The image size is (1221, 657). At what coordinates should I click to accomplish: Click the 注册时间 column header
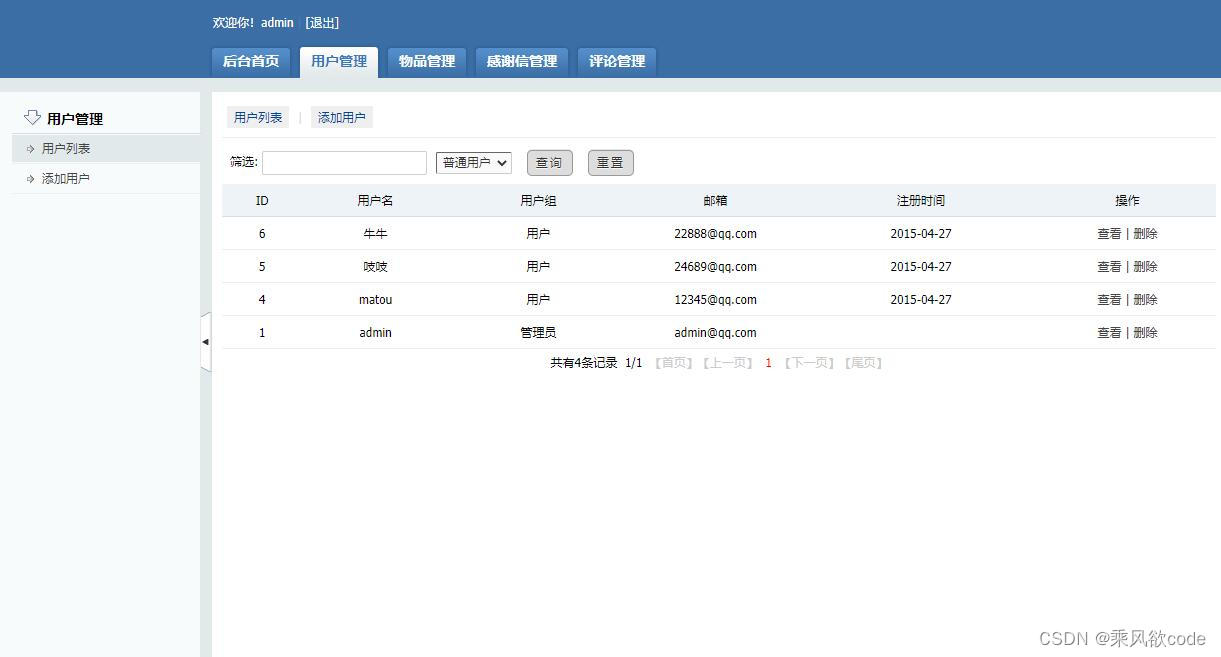(x=921, y=201)
